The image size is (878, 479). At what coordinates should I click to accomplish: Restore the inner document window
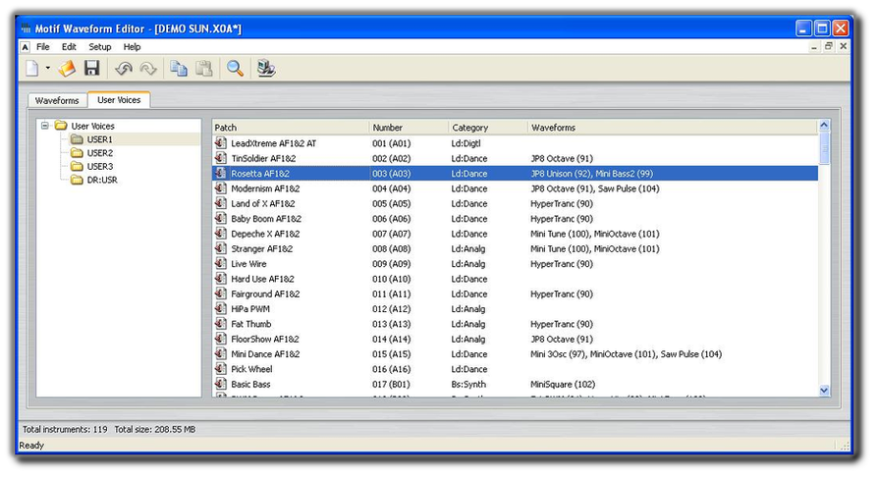[x=829, y=46]
